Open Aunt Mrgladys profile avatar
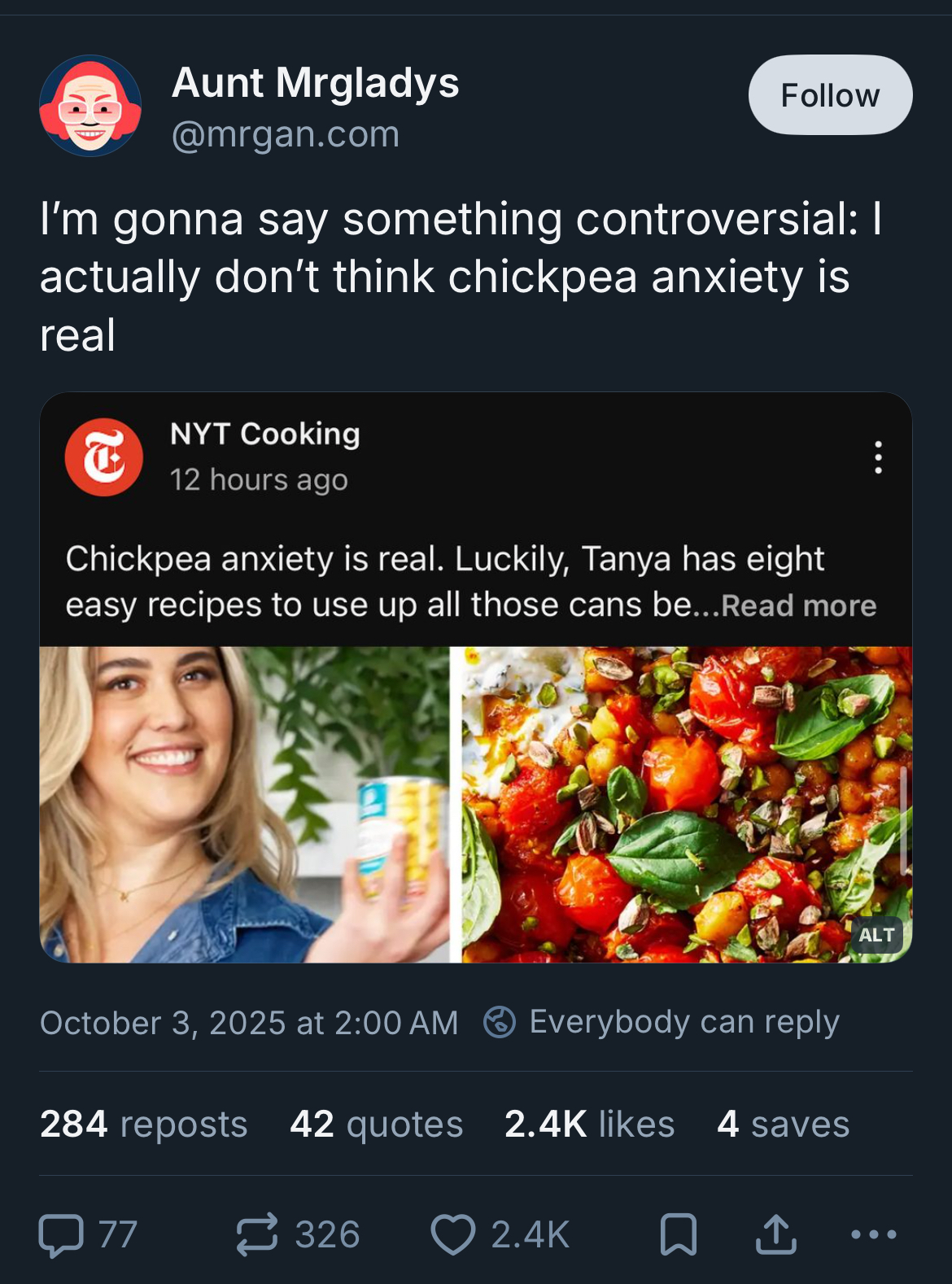Screen dimensions: 952x1284 click(90, 106)
